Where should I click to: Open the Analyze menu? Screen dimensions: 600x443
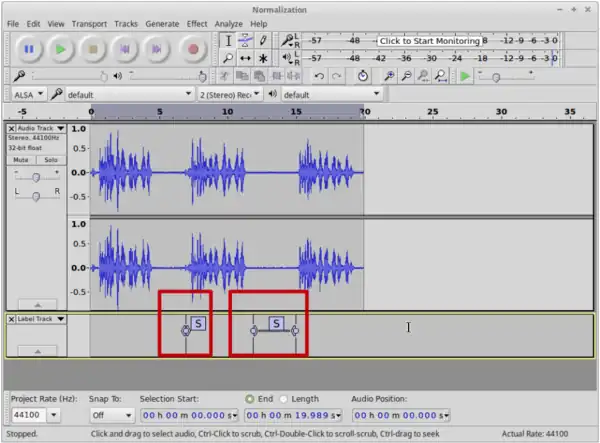[x=229, y=23]
